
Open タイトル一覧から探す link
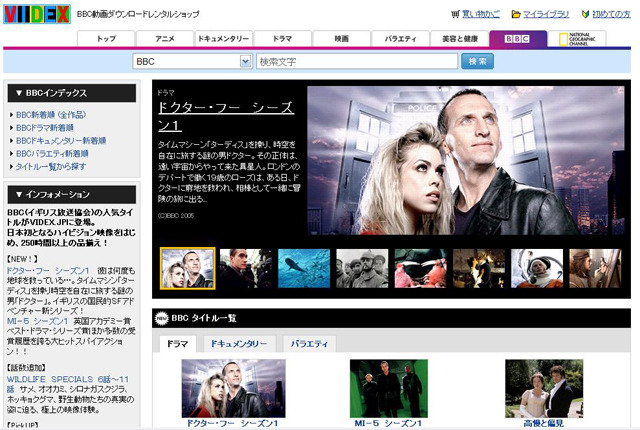pos(51,166)
